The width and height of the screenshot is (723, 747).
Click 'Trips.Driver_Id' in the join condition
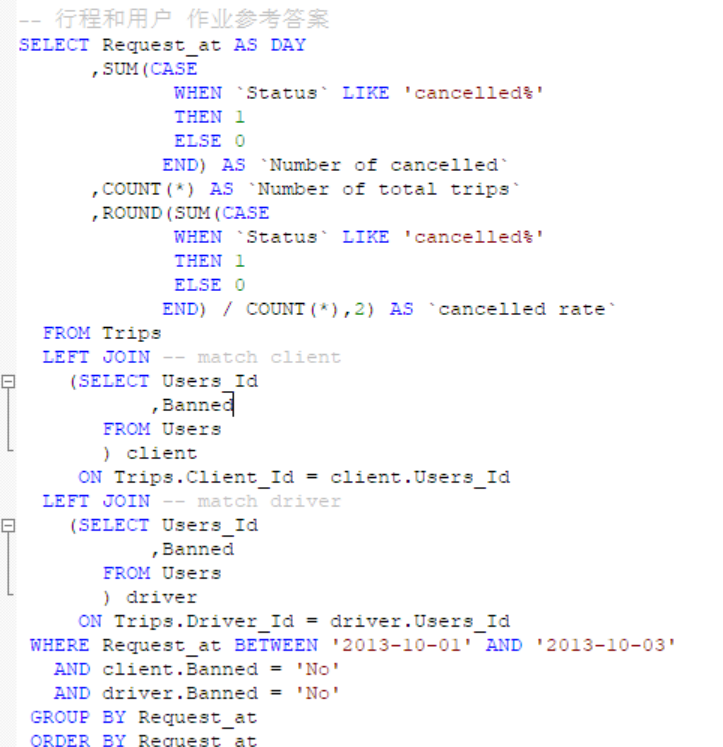204,621
